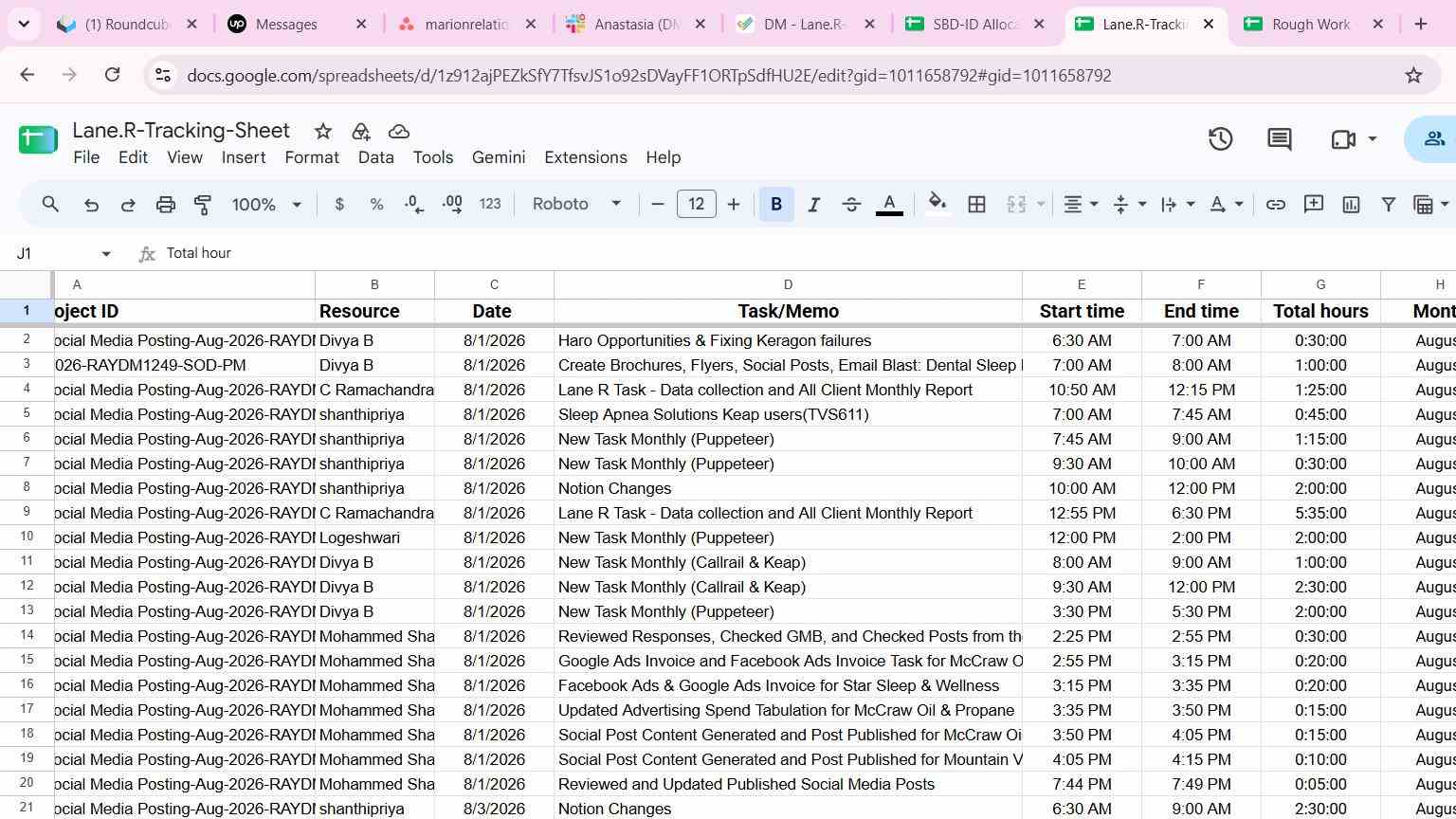Toggle bold formatting
This screenshot has width=1456, height=819.
pyautogui.click(x=776, y=205)
